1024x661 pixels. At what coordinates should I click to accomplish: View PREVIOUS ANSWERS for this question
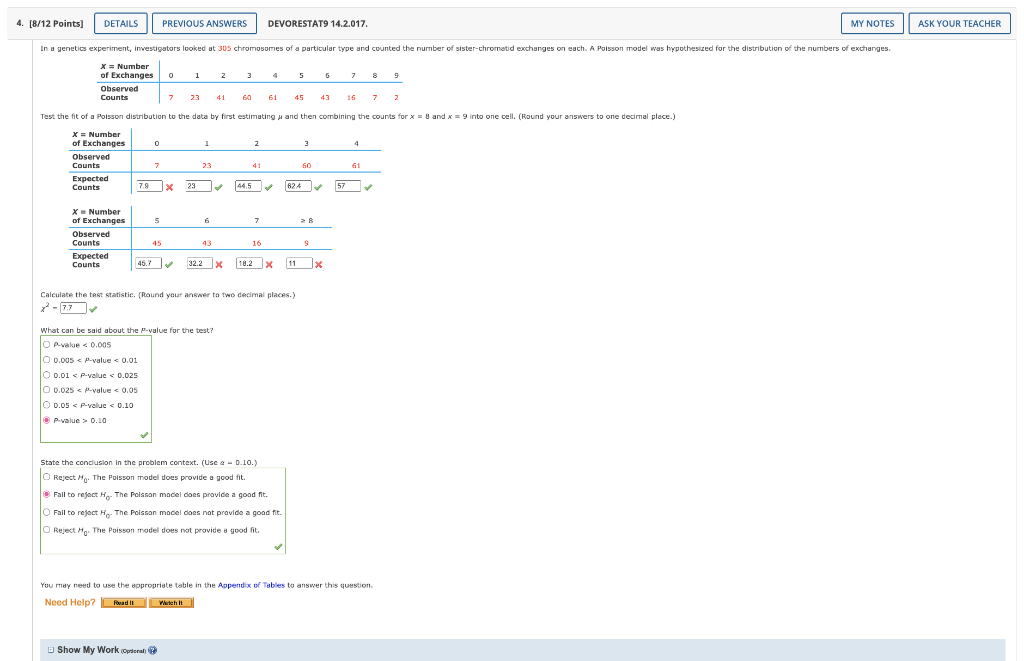point(204,23)
